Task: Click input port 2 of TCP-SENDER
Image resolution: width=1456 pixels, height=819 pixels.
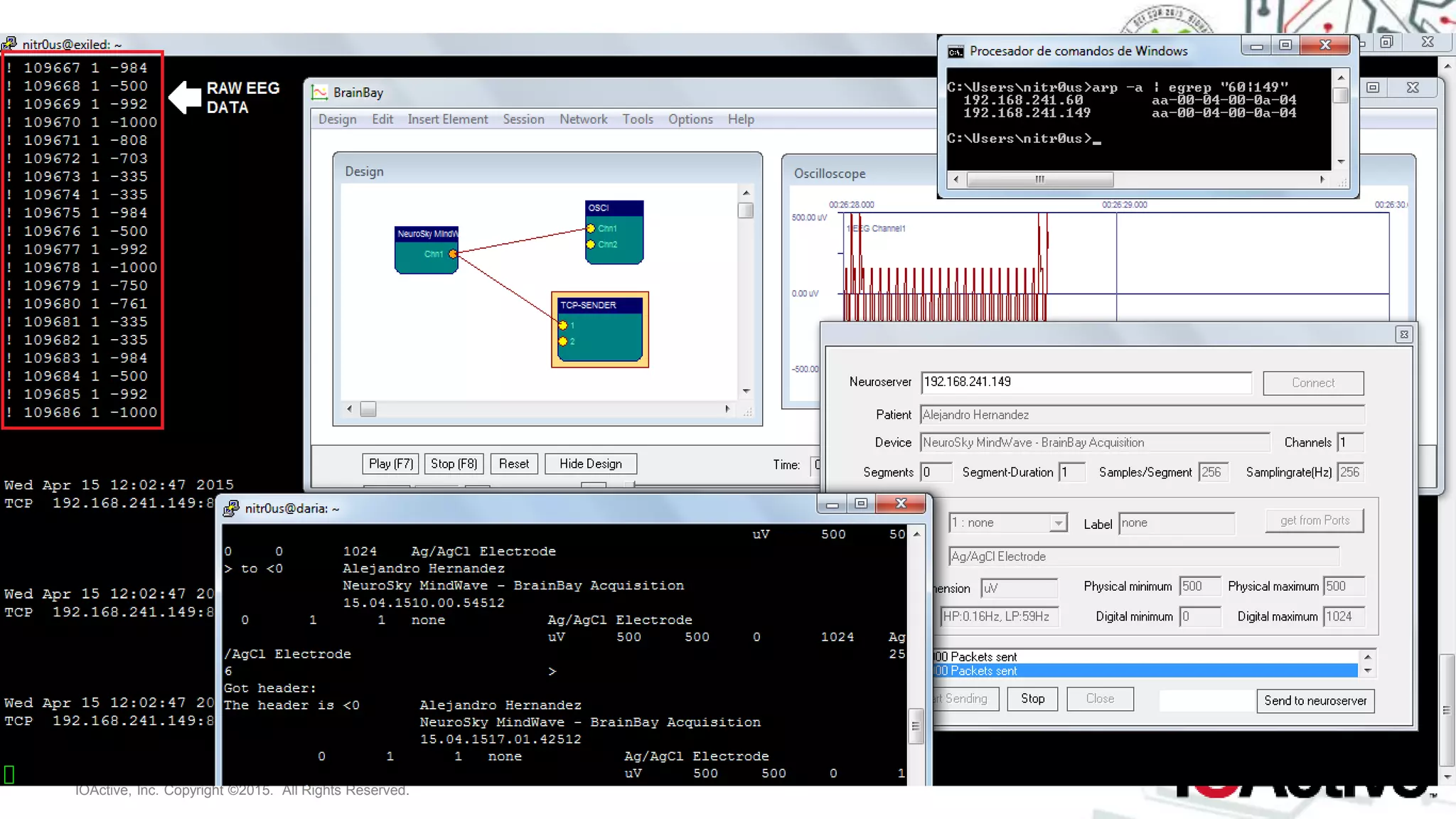Action: point(563,341)
